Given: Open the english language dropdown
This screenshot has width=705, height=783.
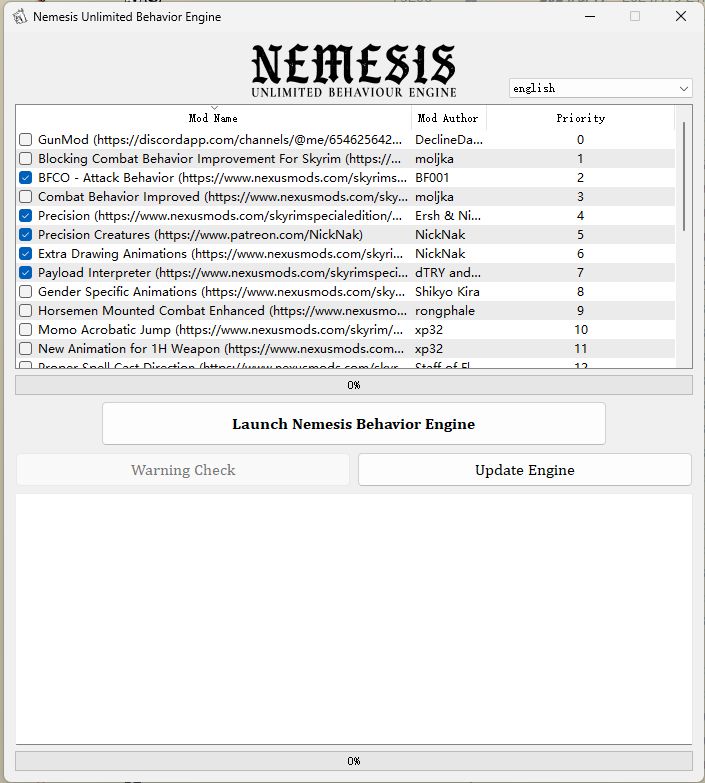Looking at the screenshot, I should point(601,88).
